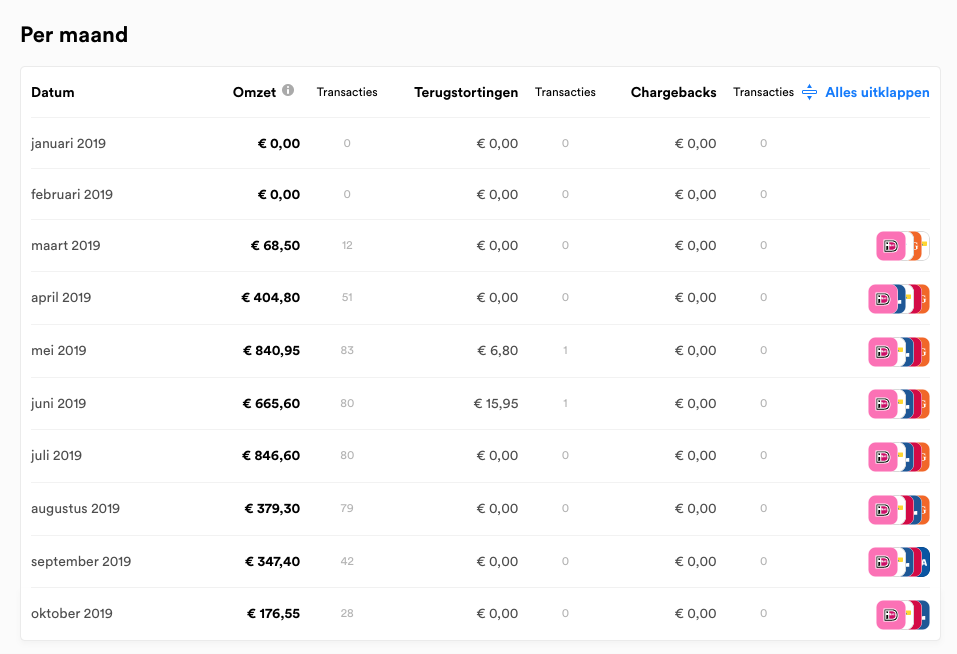Click the iDEAL icon for augustus 2019
The width and height of the screenshot is (957, 654).
(x=883, y=510)
